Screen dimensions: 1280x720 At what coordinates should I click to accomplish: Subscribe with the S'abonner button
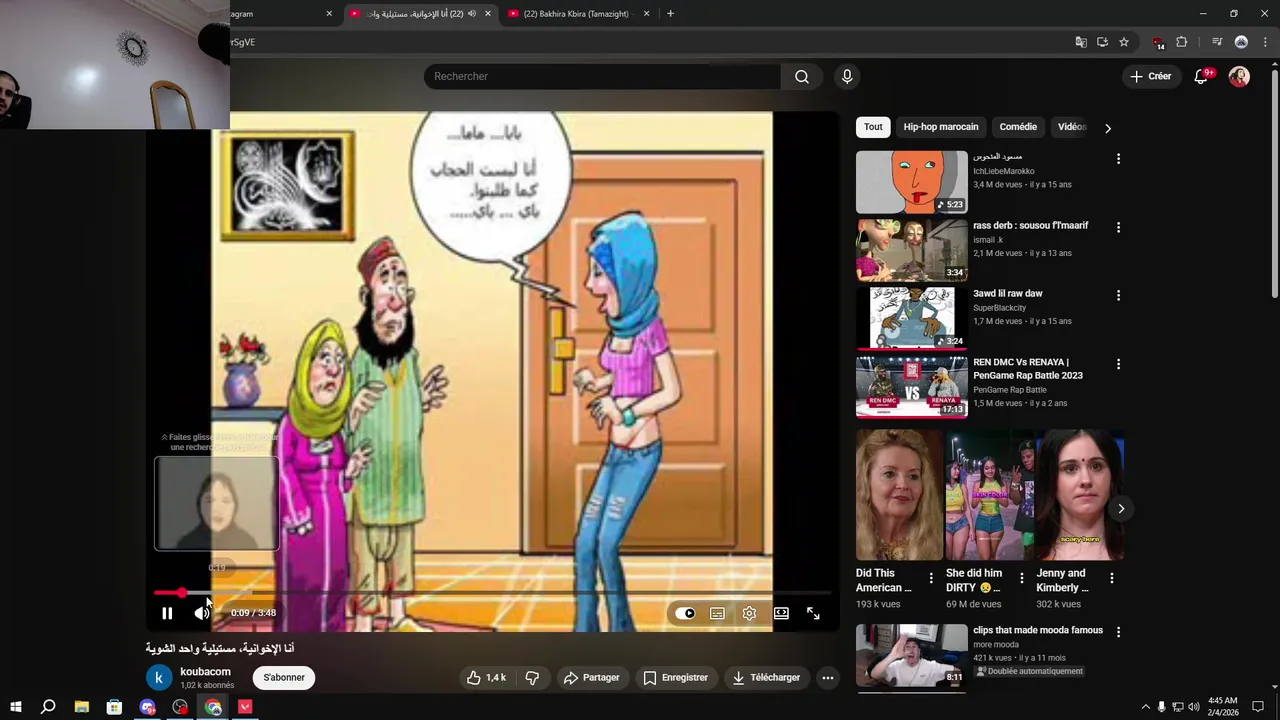(x=284, y=677)
